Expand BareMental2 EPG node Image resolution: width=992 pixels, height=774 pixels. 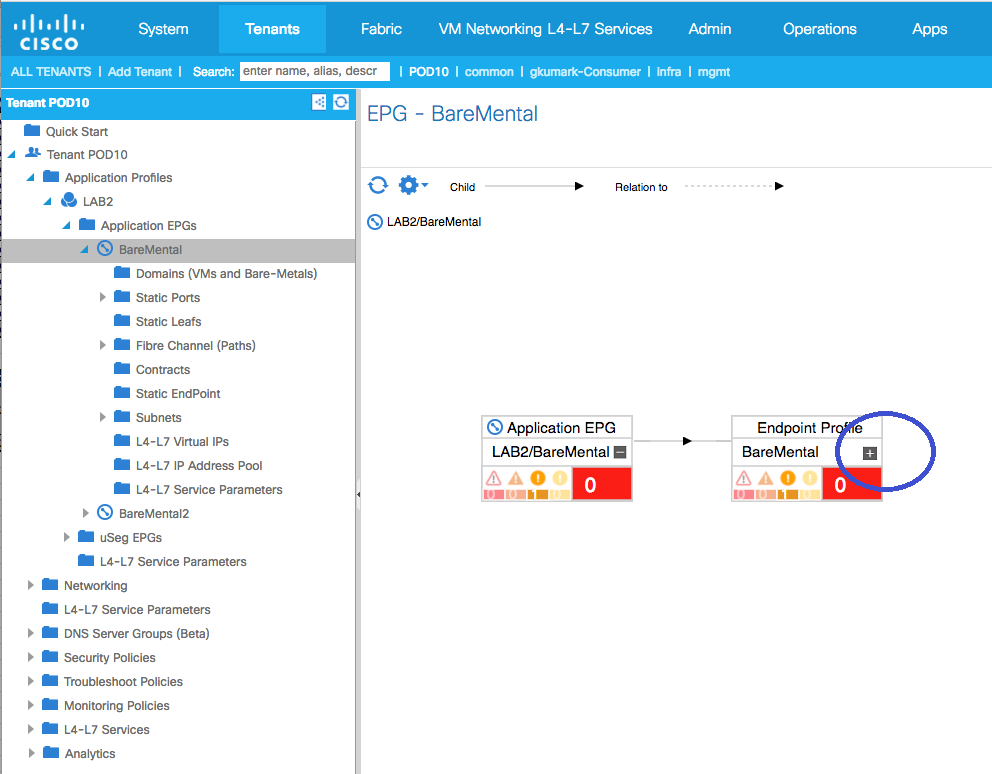tap(85, 513)
